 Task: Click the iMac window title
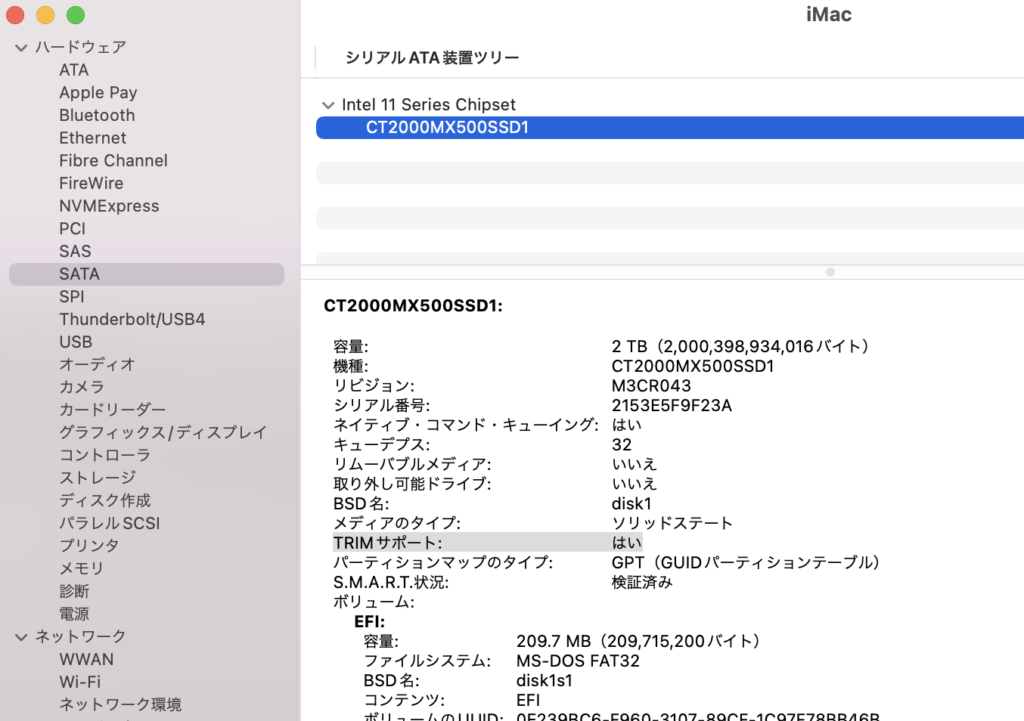coord(829,14)
